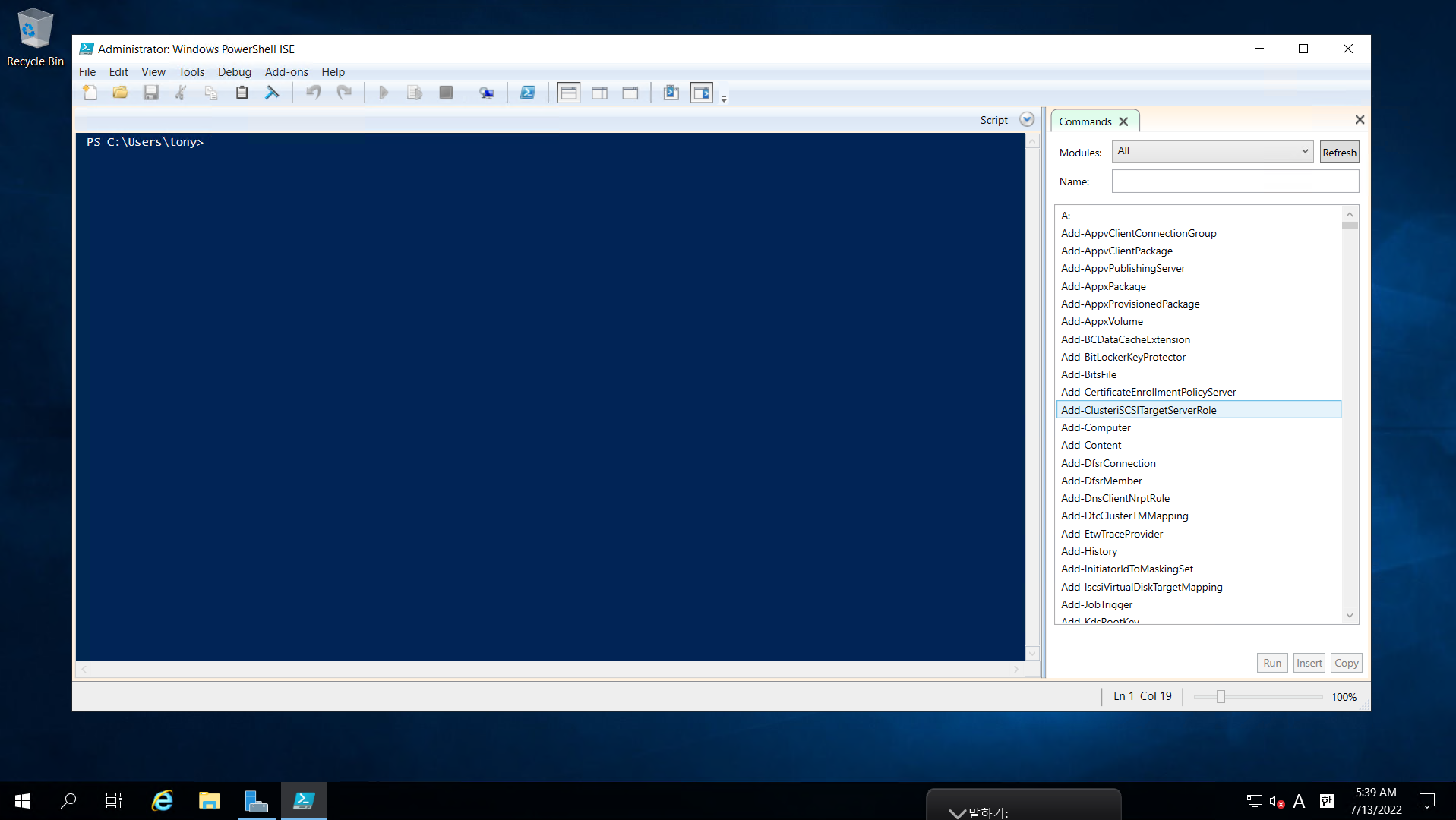Show script pane right layout icon
The height and width of the screenshot is (820, 1456).
(x=599, y=93)
